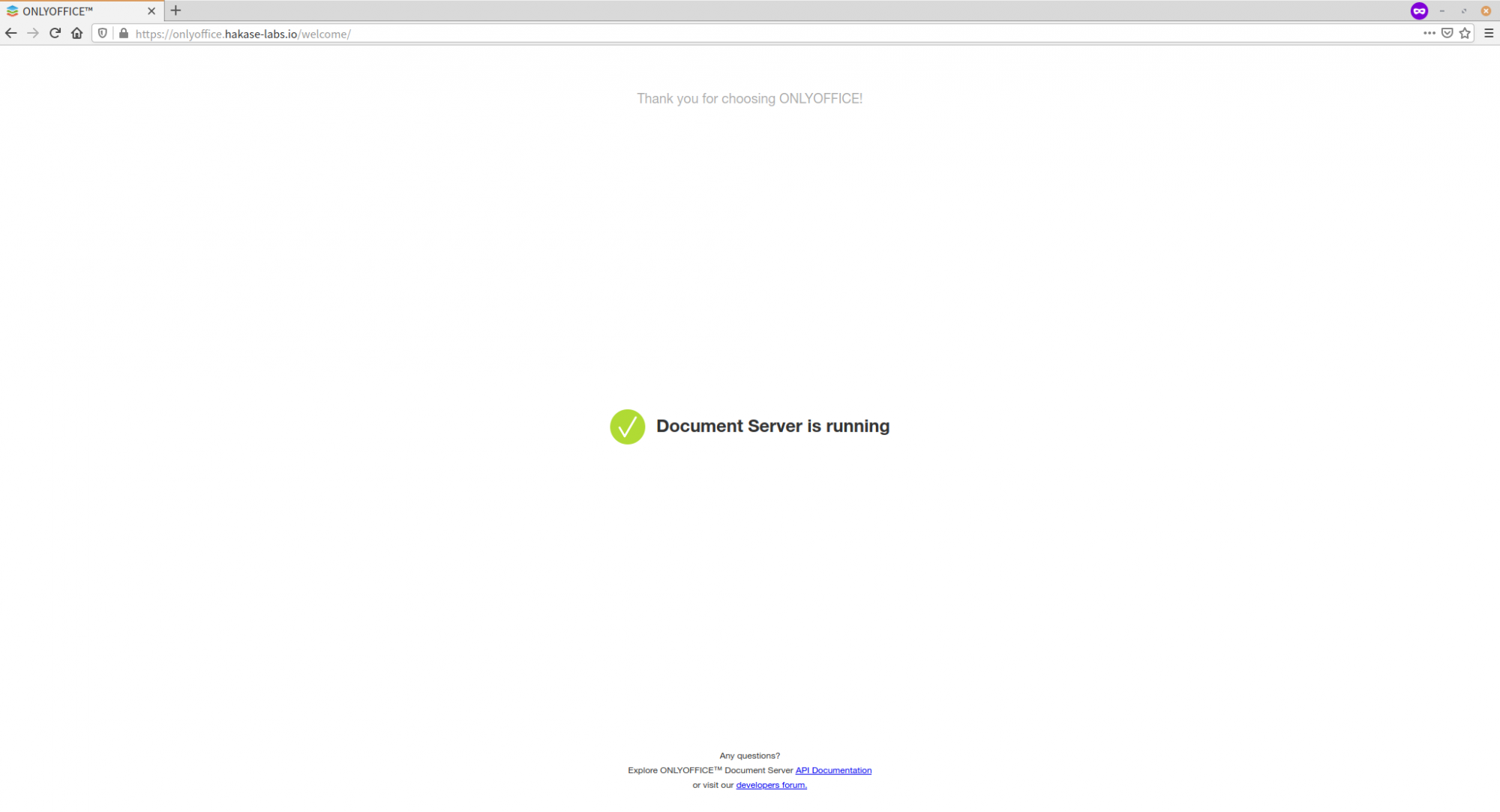Click the address bar URL
1500x812 pixels.
pos(242,34)
